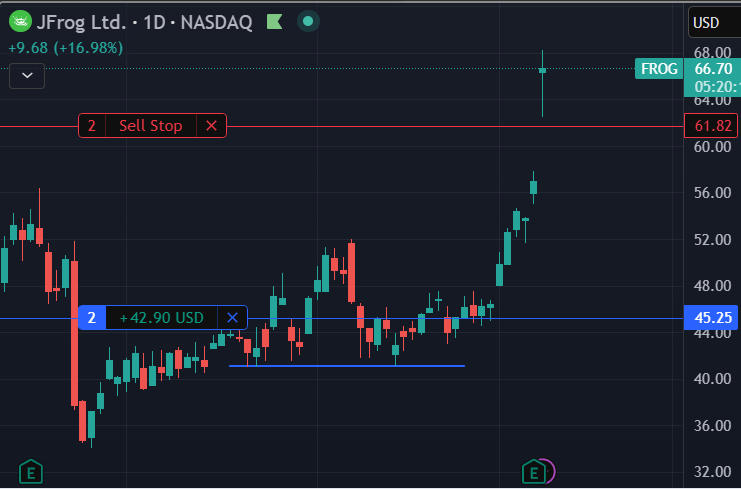Click the 45.25 position price label
This screenshot has height=489, width=741.
point(711,317)
